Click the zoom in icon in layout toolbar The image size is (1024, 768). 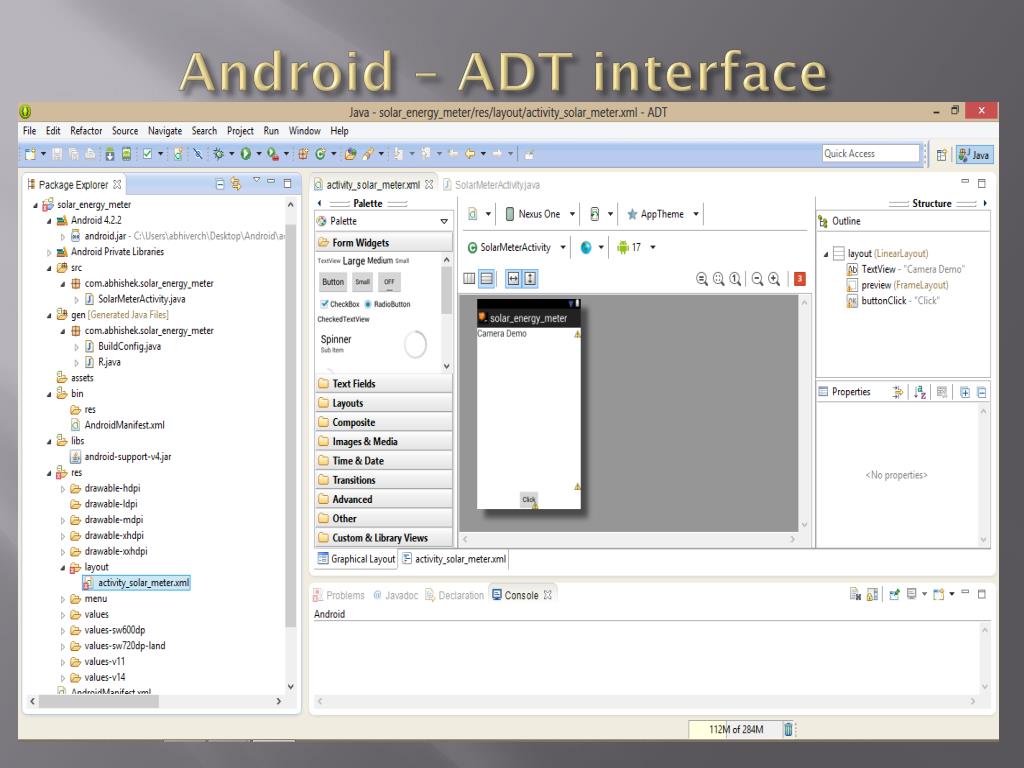775,279
